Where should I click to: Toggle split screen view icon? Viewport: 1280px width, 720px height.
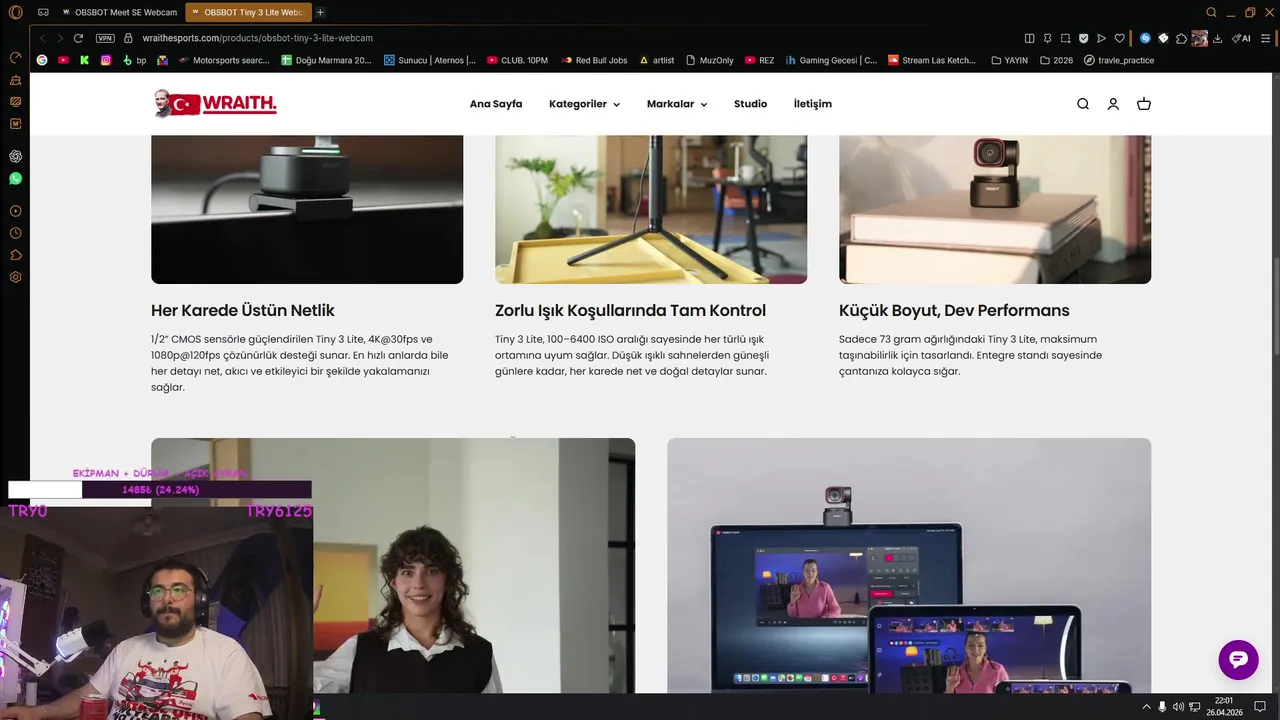point(1030,38)
